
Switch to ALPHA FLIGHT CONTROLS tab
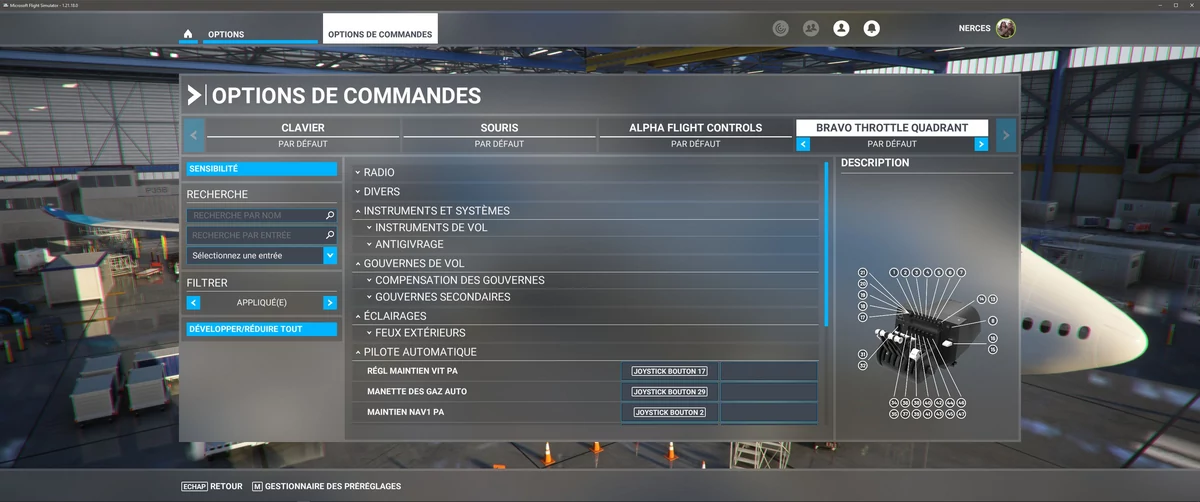click(x=695, y=128)
